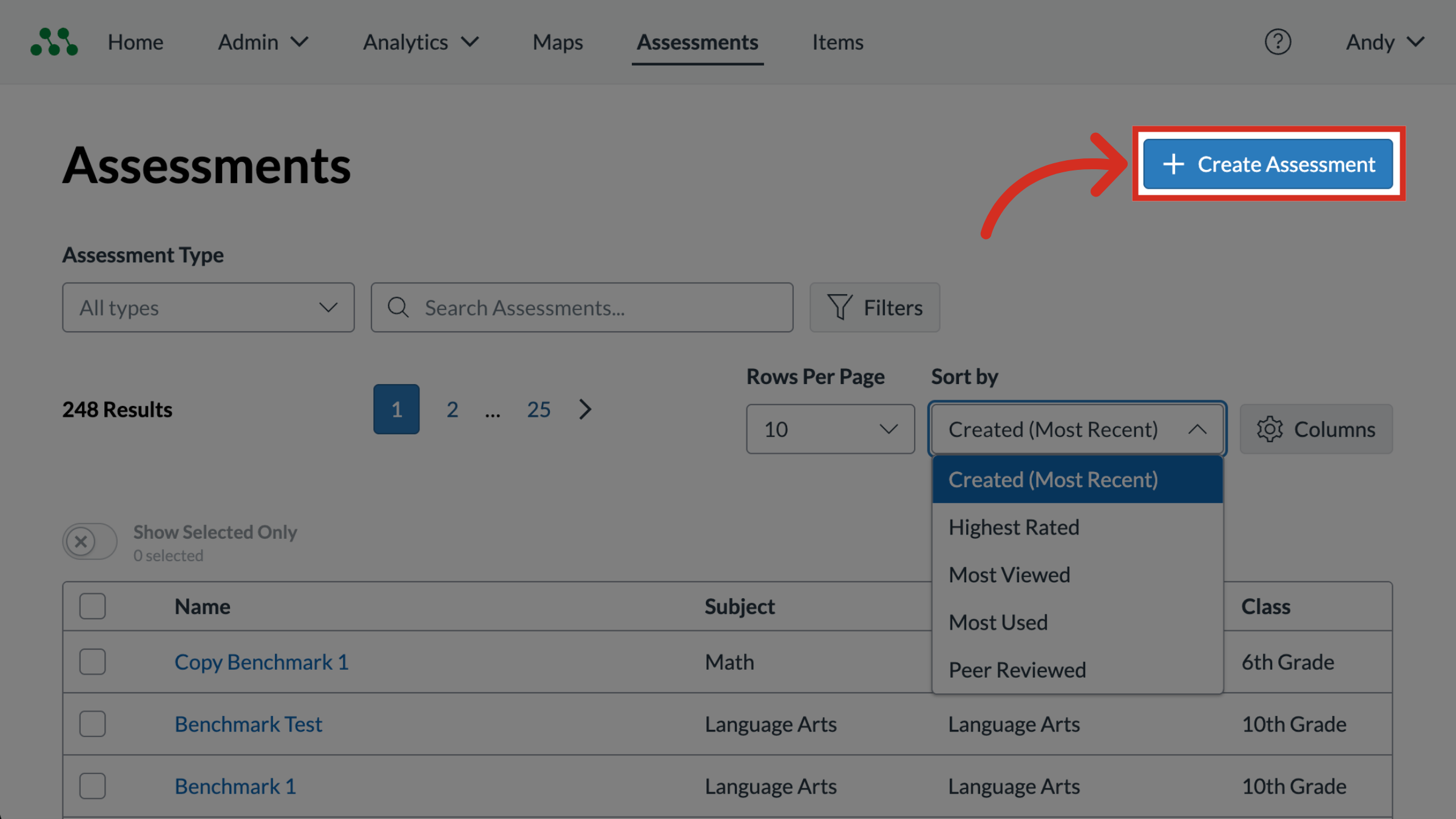Viewport: 1456px width, 819px height.
Task: Click the funnel icon on Filters
Action: [x=840, y=308]
